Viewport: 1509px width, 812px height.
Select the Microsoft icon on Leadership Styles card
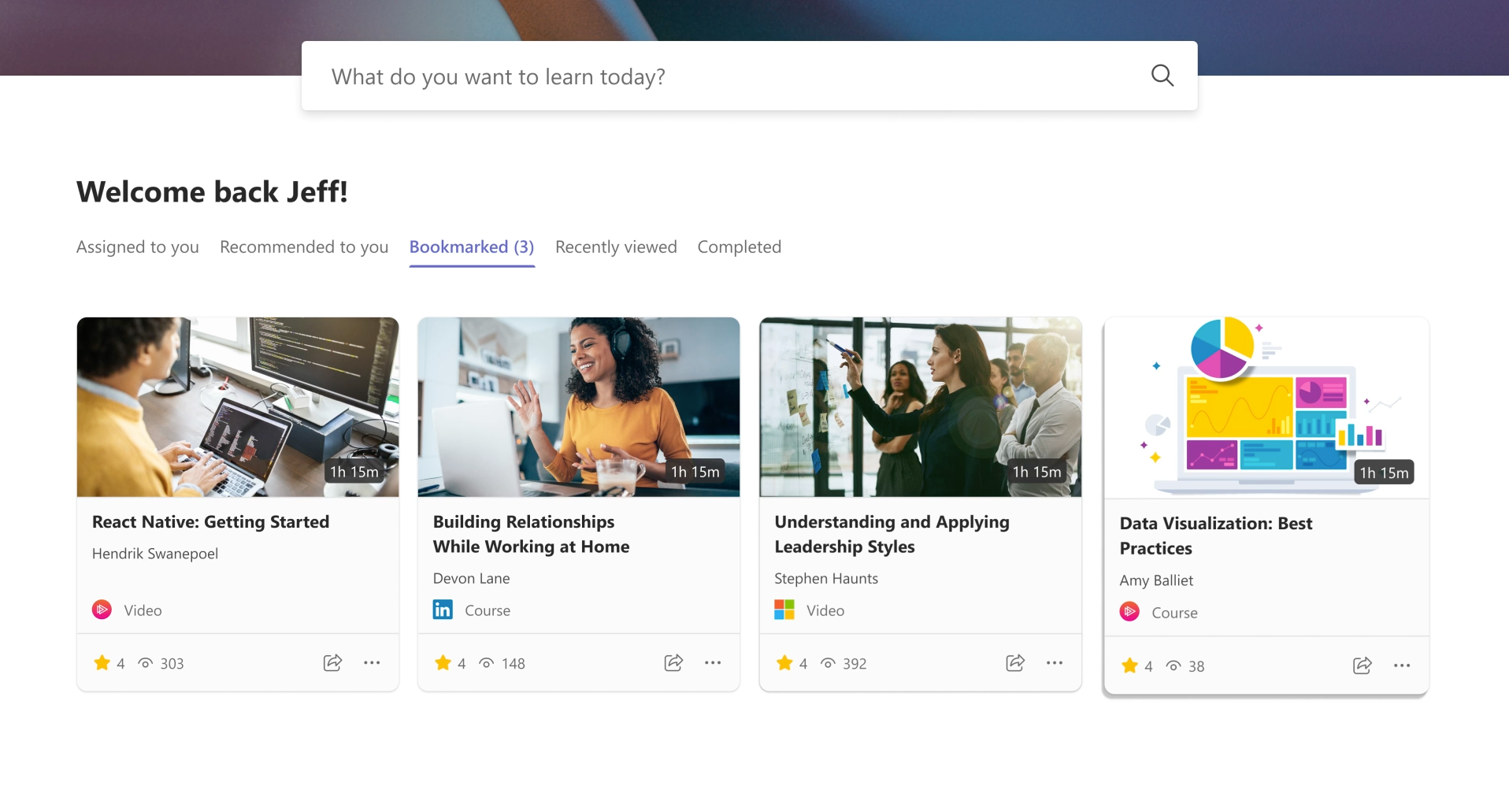coord(784,609)
